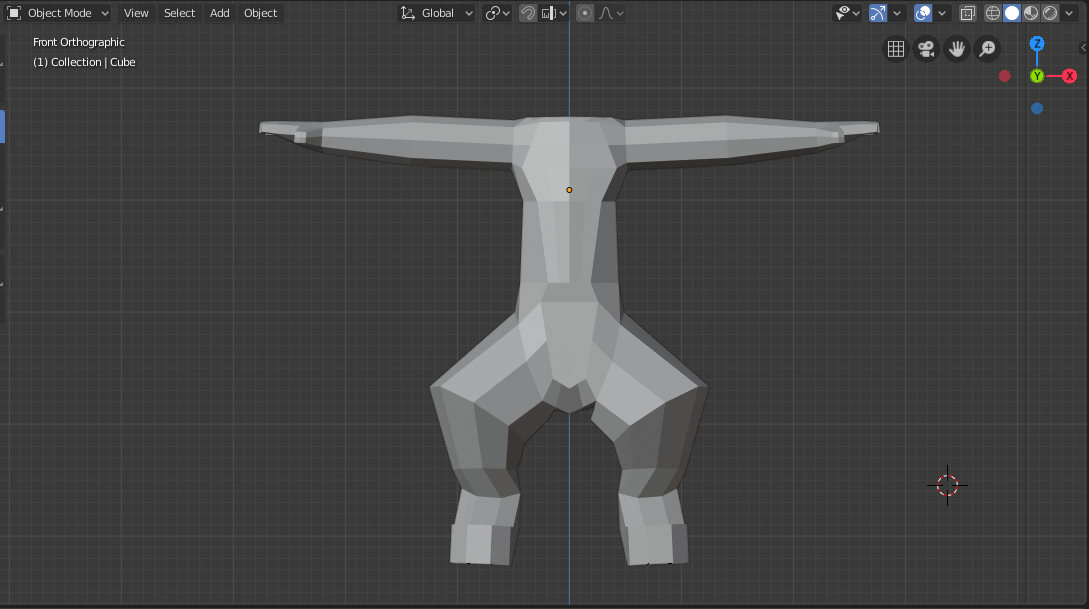Screen dimensions: 1089x609
Task: Click the blue Z axis on gizmo
Action: [x=1037, y=44]
